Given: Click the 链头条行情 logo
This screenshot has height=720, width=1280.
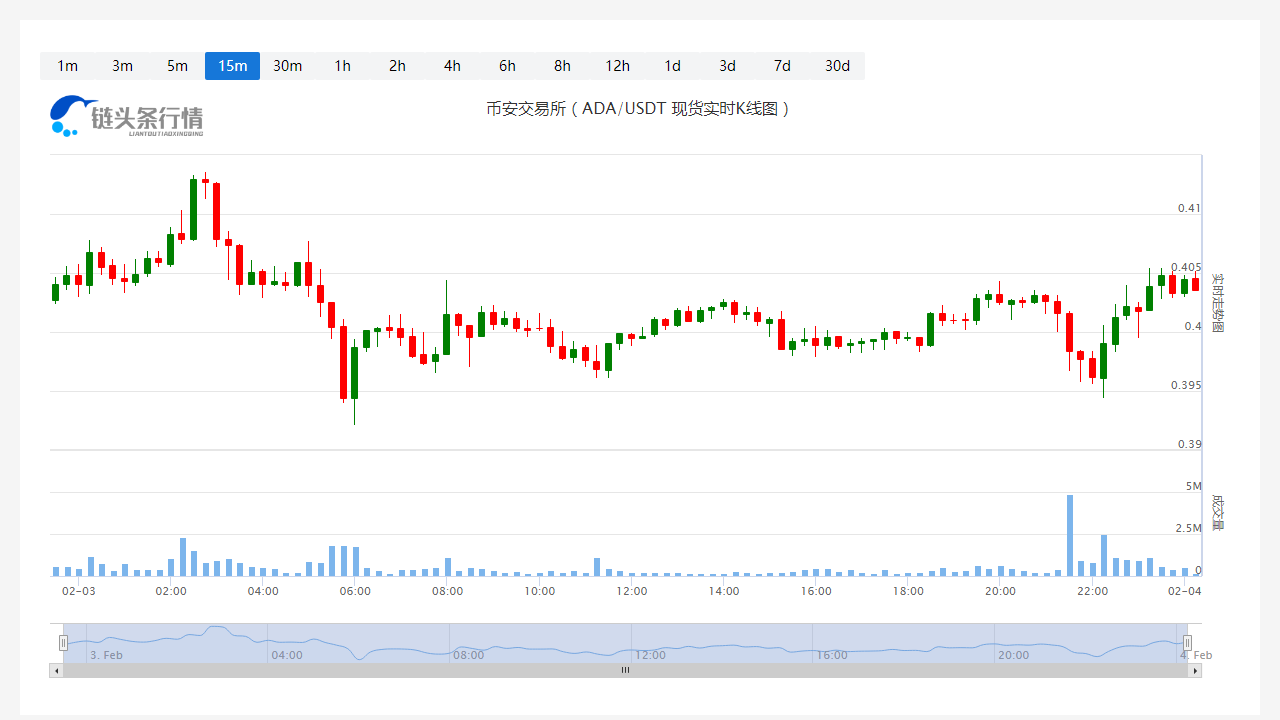Looking at the screenshot, I should click(x=127, y=116).
